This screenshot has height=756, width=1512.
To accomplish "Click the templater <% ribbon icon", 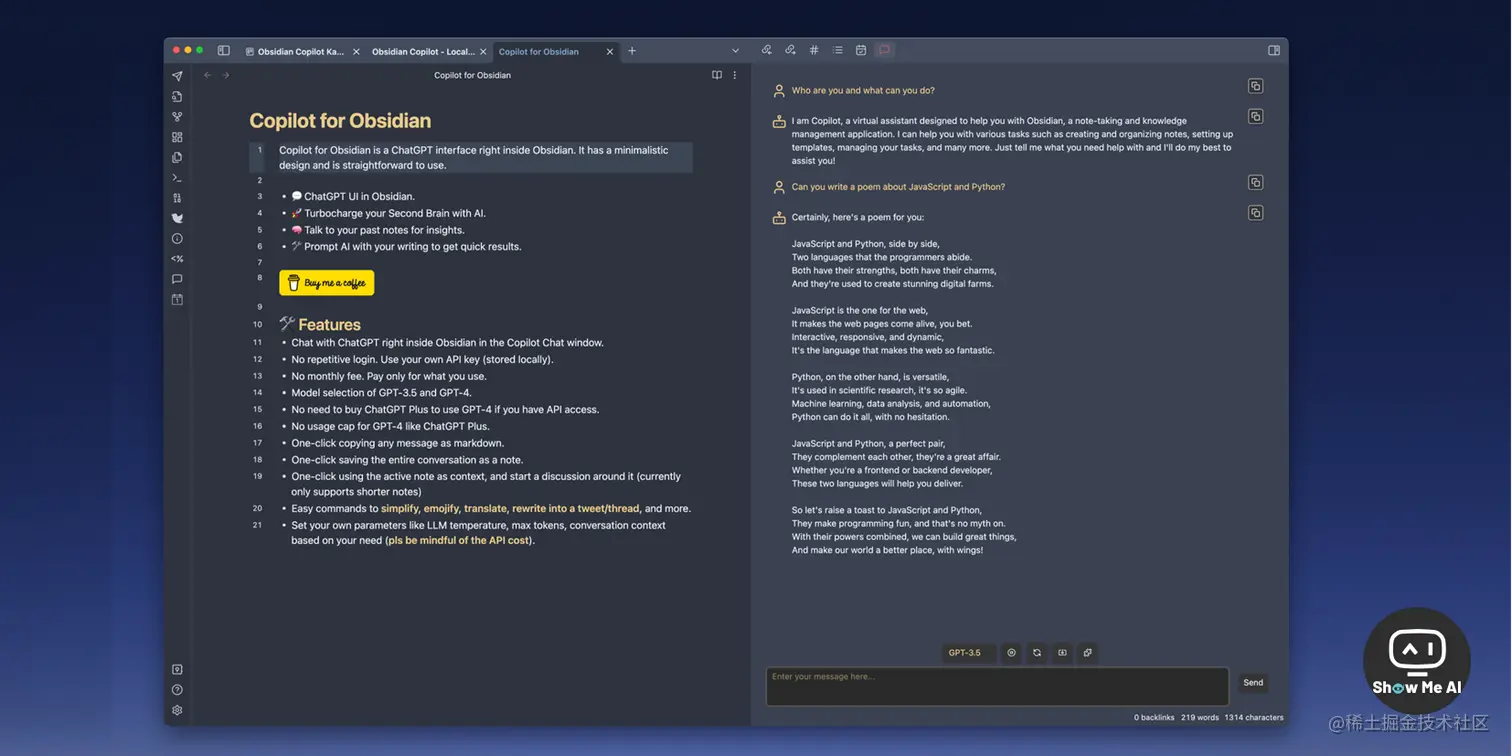I will 177,259.
